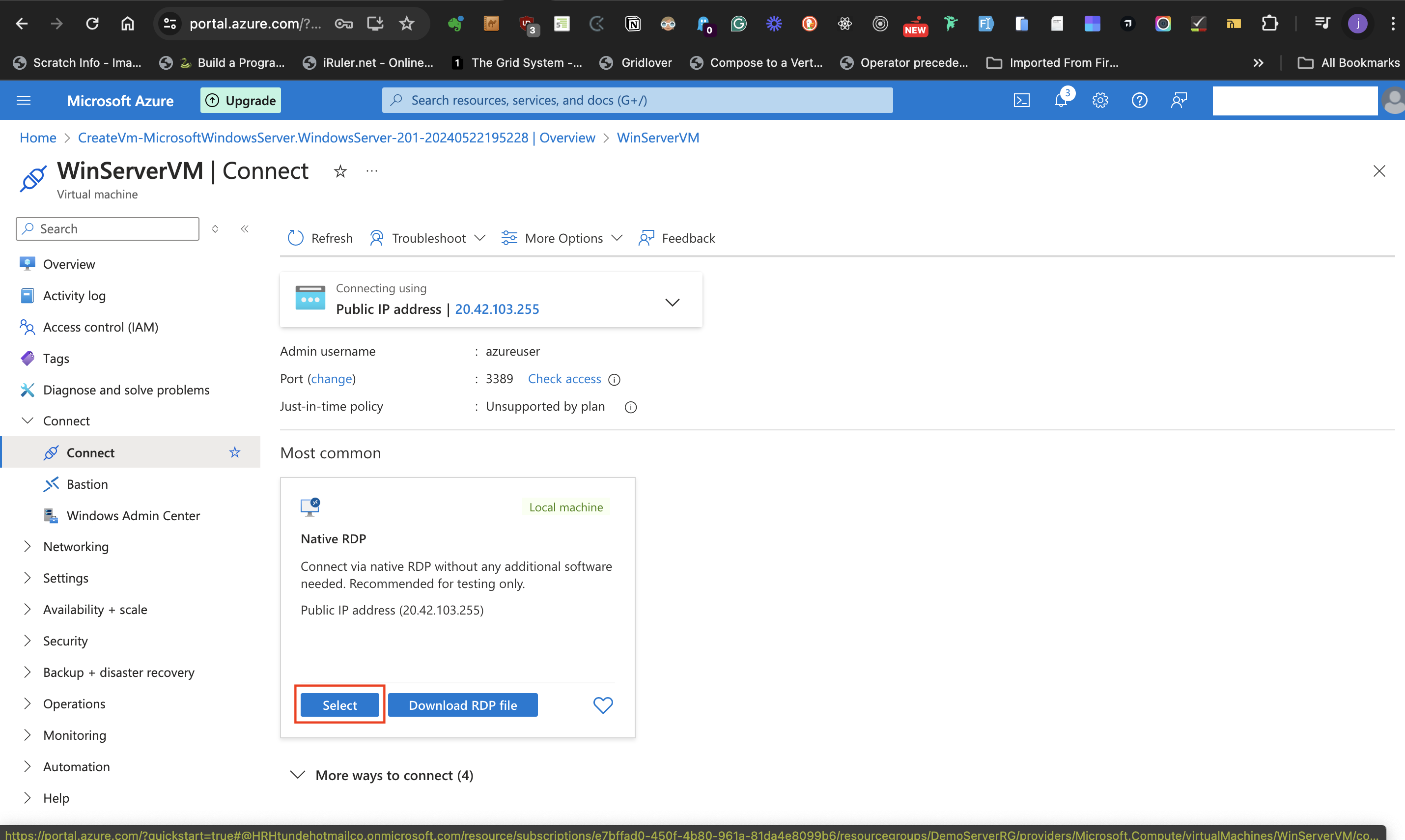
Task: Click the Refresh toolbar button
Action: click(x=320, y=238)
